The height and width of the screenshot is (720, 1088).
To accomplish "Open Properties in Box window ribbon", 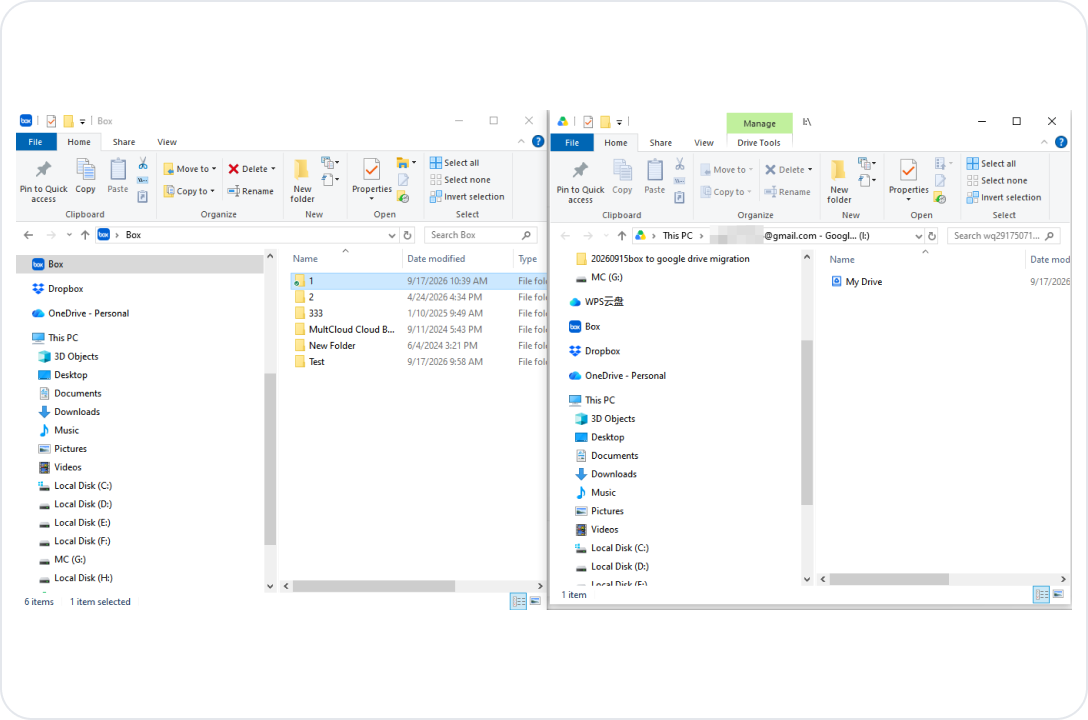I will point(372,180).
